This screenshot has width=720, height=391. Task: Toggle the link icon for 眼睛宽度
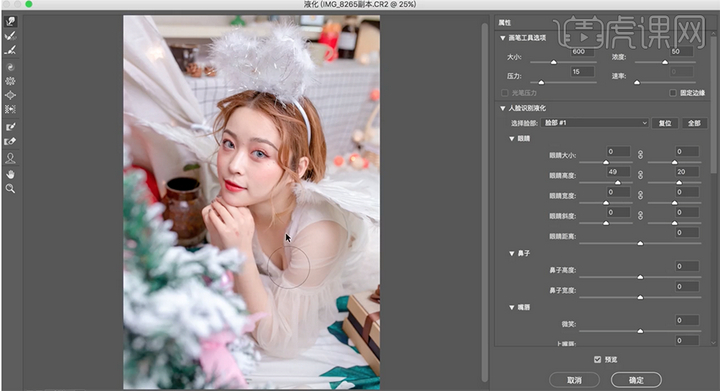pyautogui.click(x=640, y=195)
